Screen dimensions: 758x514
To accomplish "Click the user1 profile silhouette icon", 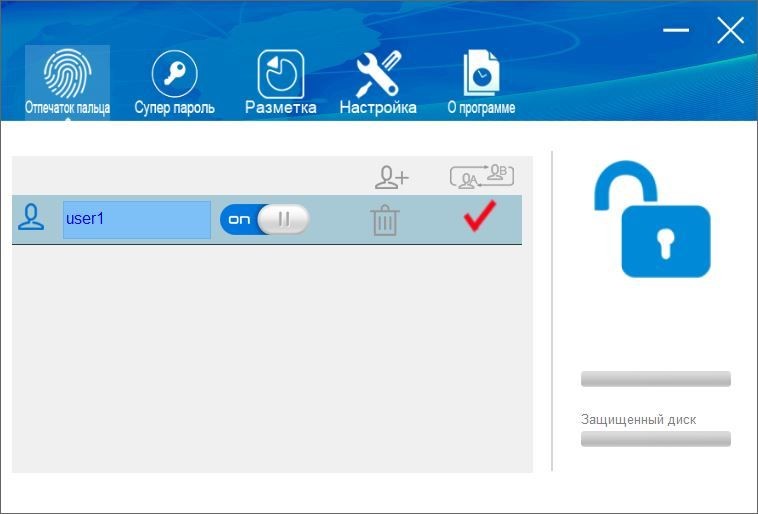I will pos(31,217).
